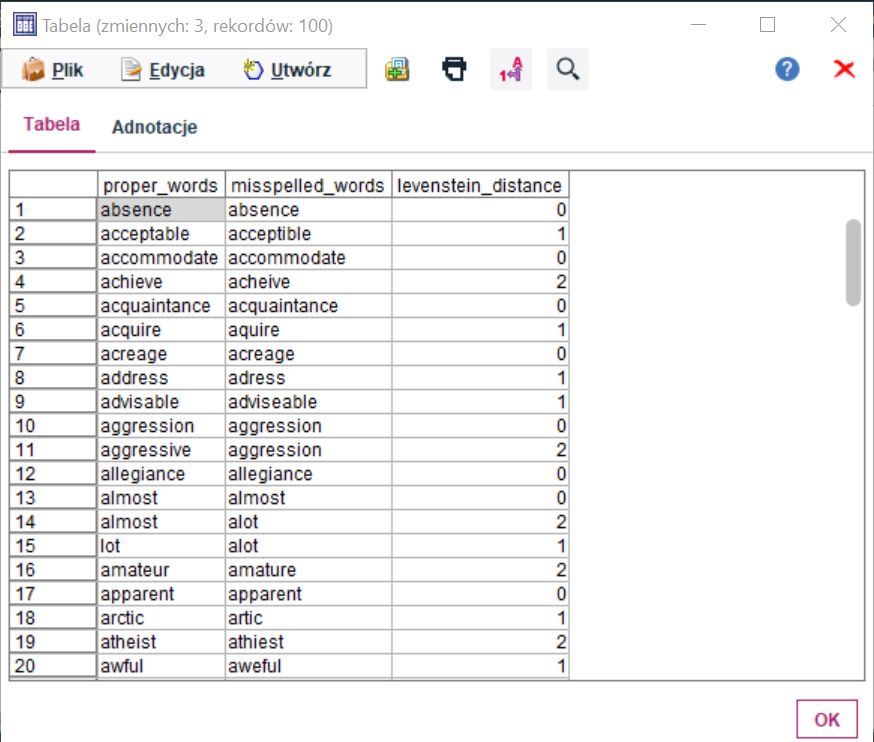
Task: Switch to the Tabela tab
Action: click(x=52, y=124)
